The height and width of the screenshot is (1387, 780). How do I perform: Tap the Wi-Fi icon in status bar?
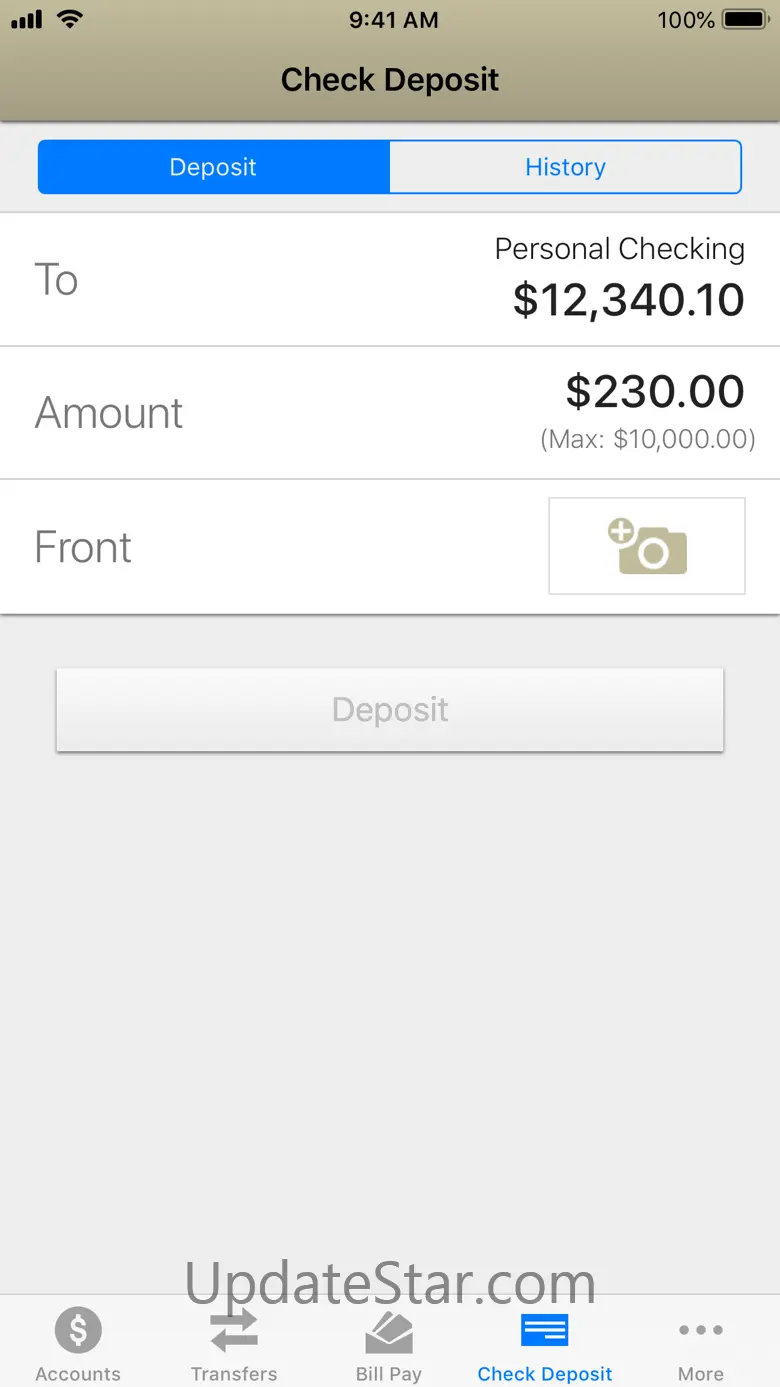[x=69, y=19]
